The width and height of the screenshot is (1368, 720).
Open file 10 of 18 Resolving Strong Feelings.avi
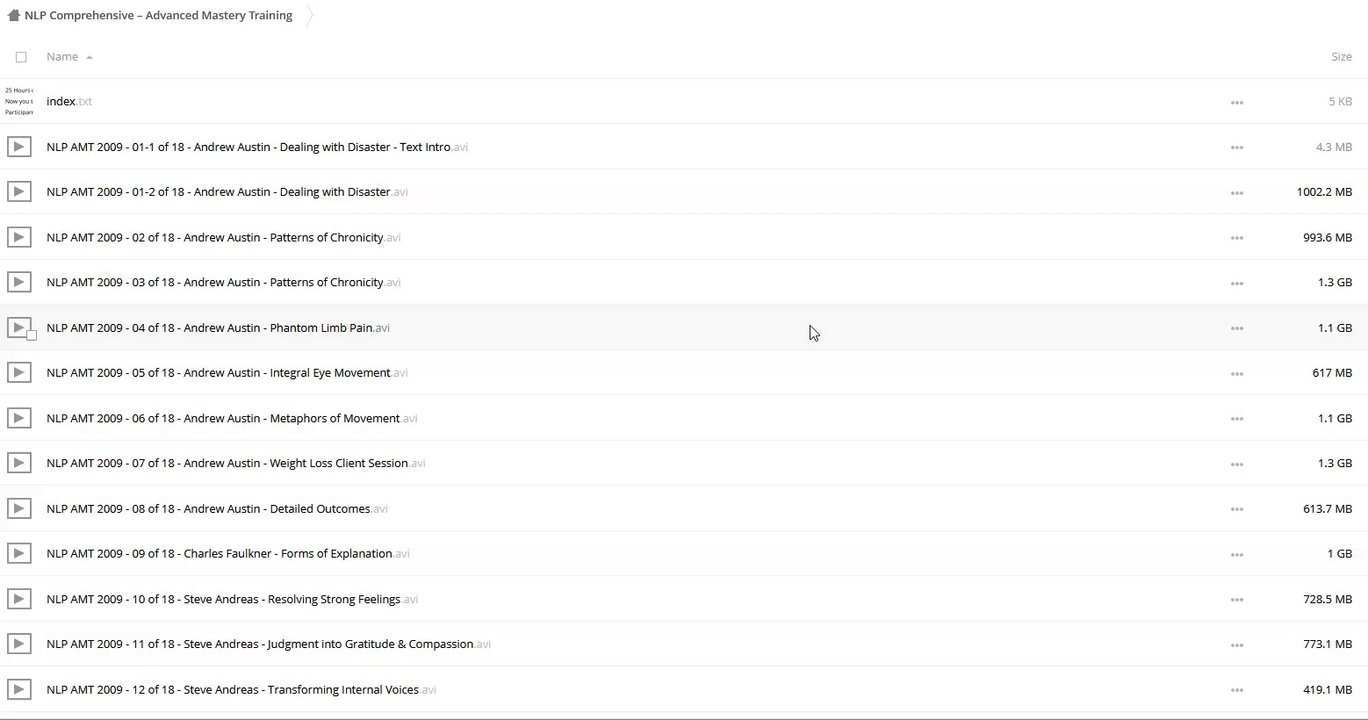232,599
